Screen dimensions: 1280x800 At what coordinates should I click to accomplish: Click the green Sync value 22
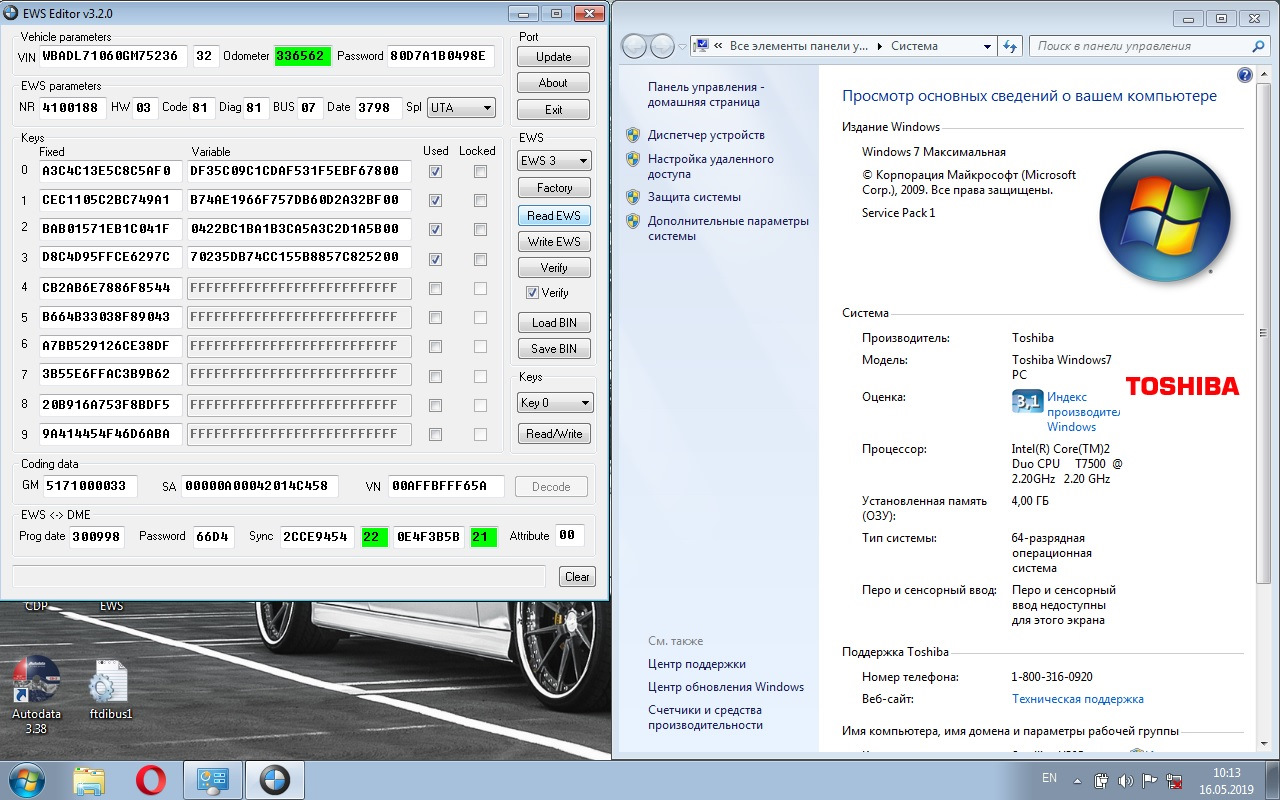coord(375,537)
